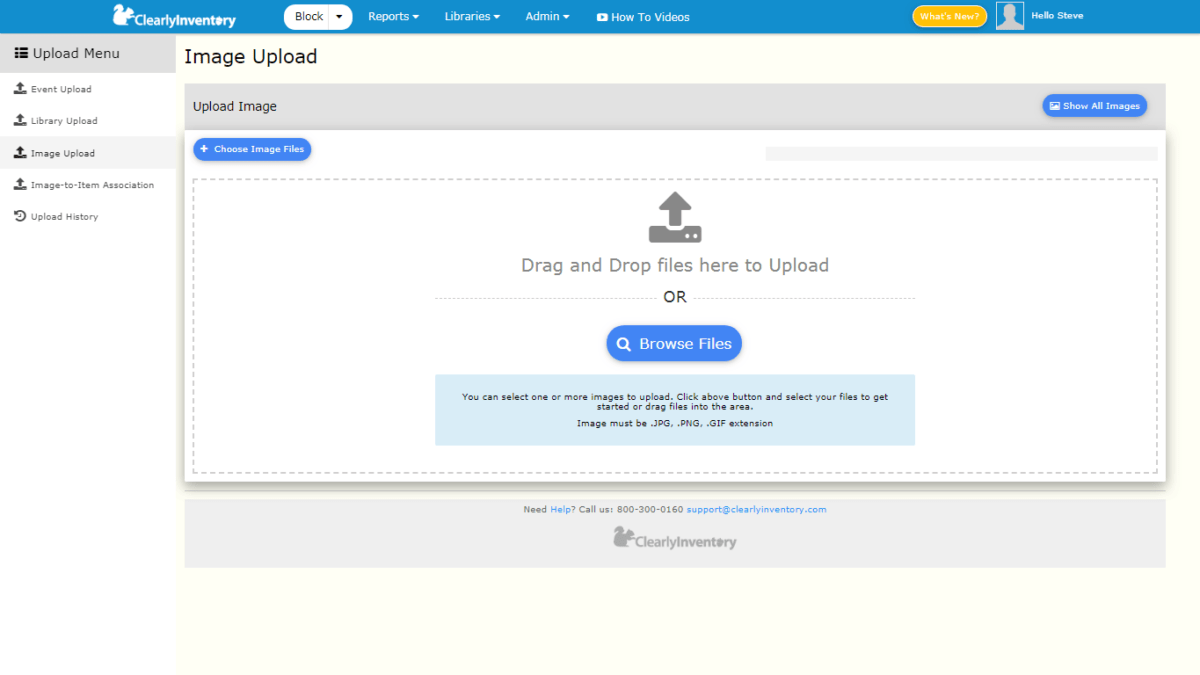Open Image-to-Item Association

click(x=87, y=184)
